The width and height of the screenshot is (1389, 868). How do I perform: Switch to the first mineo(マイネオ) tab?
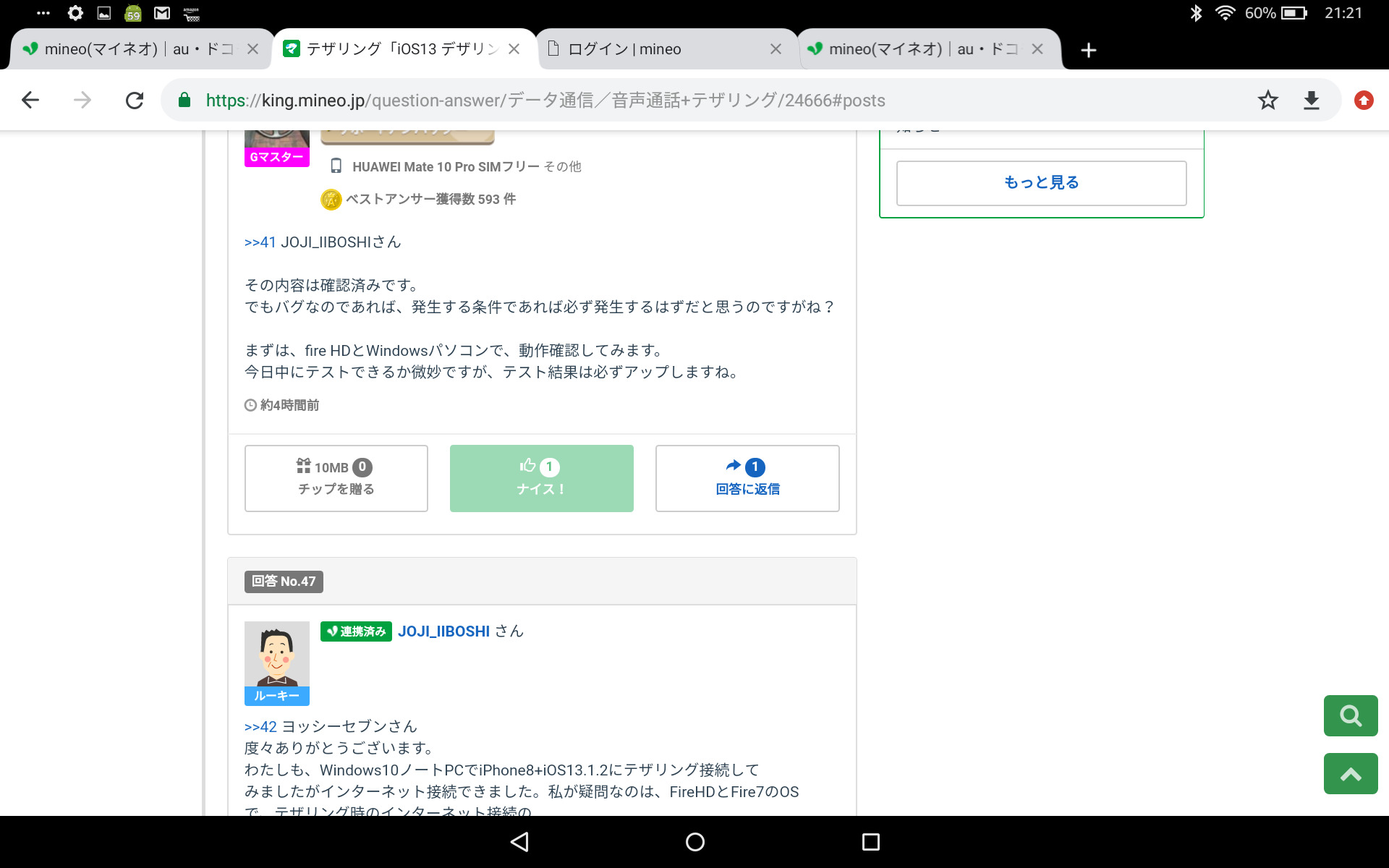pyautogui.click(x=130, y=49)
